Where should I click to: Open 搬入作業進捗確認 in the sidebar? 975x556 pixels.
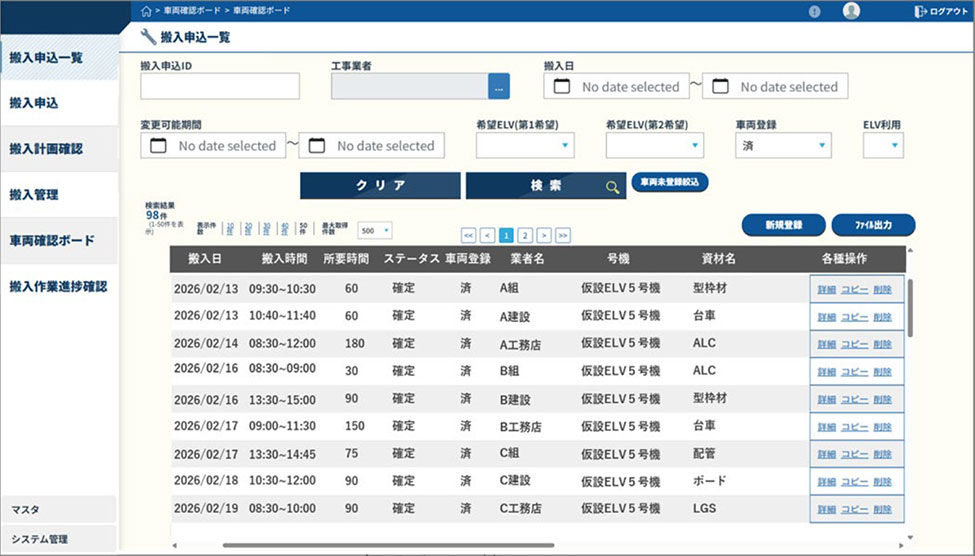[x=59, y=286]
